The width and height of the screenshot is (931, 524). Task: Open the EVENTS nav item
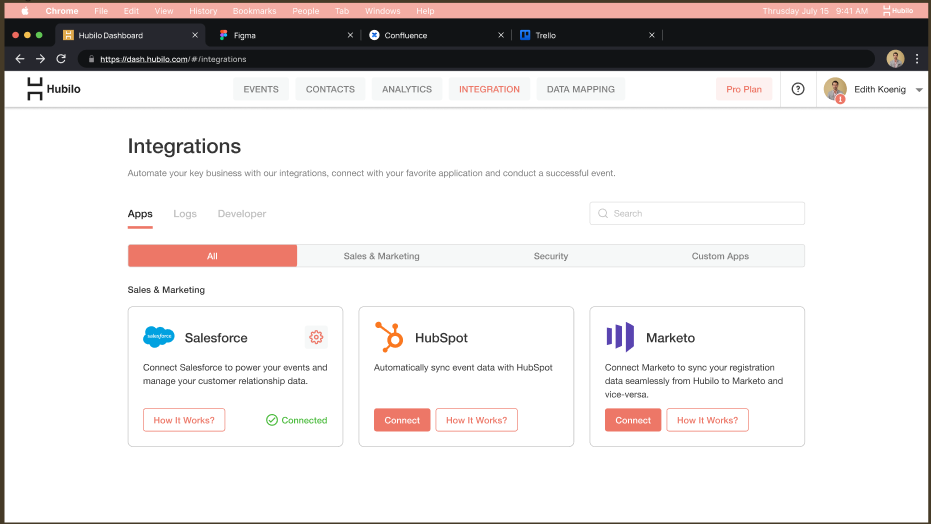(261, 89)
